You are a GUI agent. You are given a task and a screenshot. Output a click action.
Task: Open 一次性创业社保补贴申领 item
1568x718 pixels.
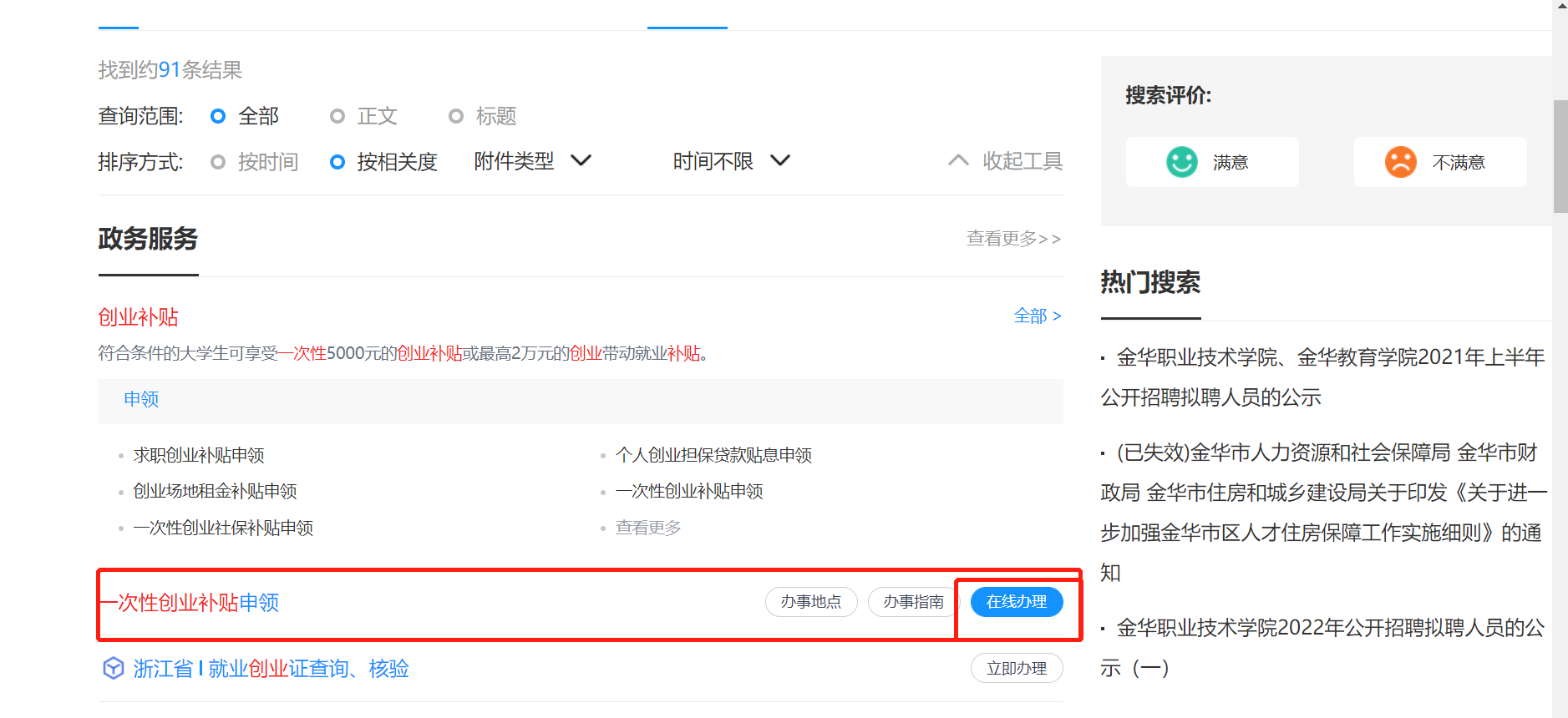click(x=223, y=528)
